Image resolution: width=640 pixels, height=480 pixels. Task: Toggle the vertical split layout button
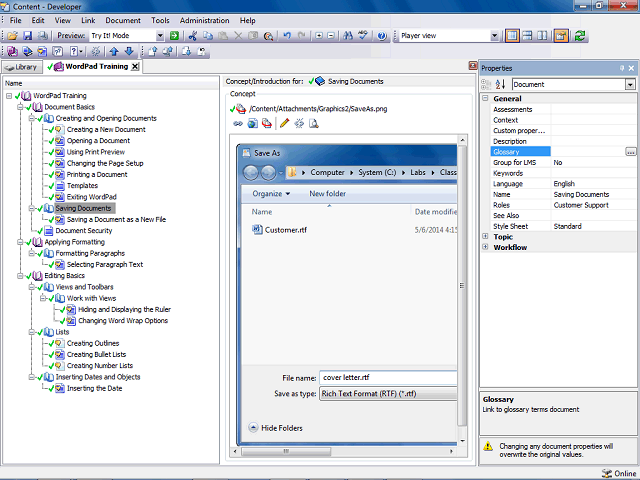(x=542, y=36)
